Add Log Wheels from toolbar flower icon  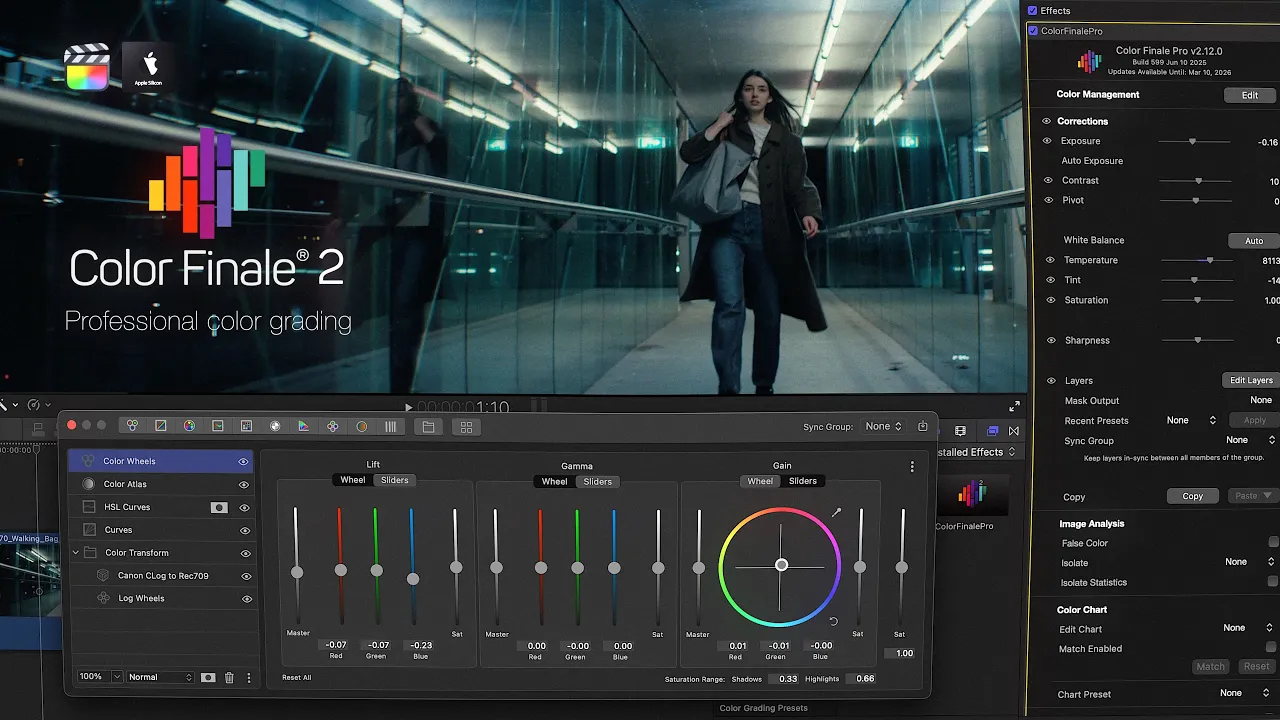tap(332, 426)
